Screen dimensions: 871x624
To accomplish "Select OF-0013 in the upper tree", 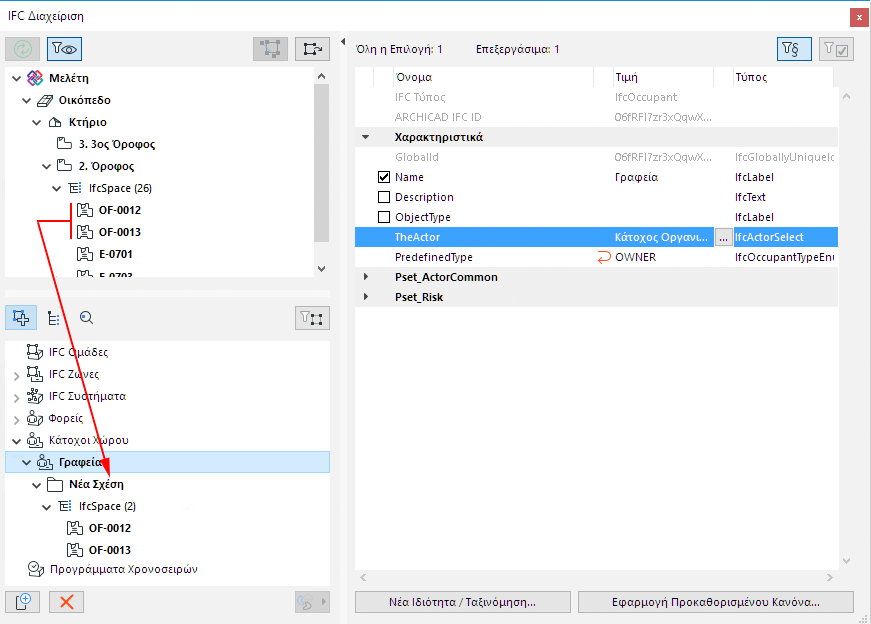I will pyautogui.click(x=120, y=232).
